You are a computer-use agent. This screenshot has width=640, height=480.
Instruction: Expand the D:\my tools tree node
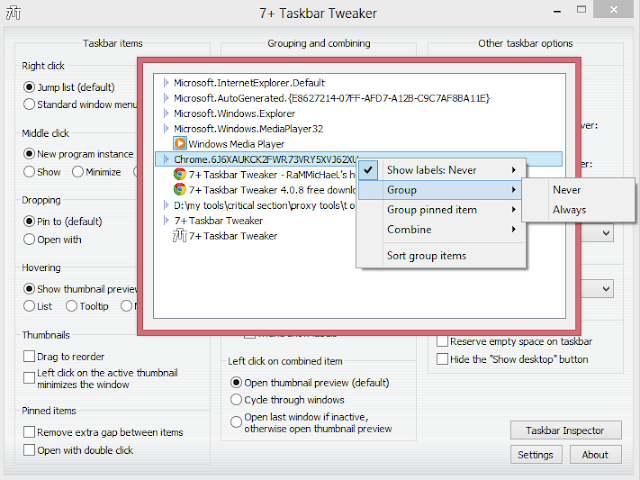166,205
